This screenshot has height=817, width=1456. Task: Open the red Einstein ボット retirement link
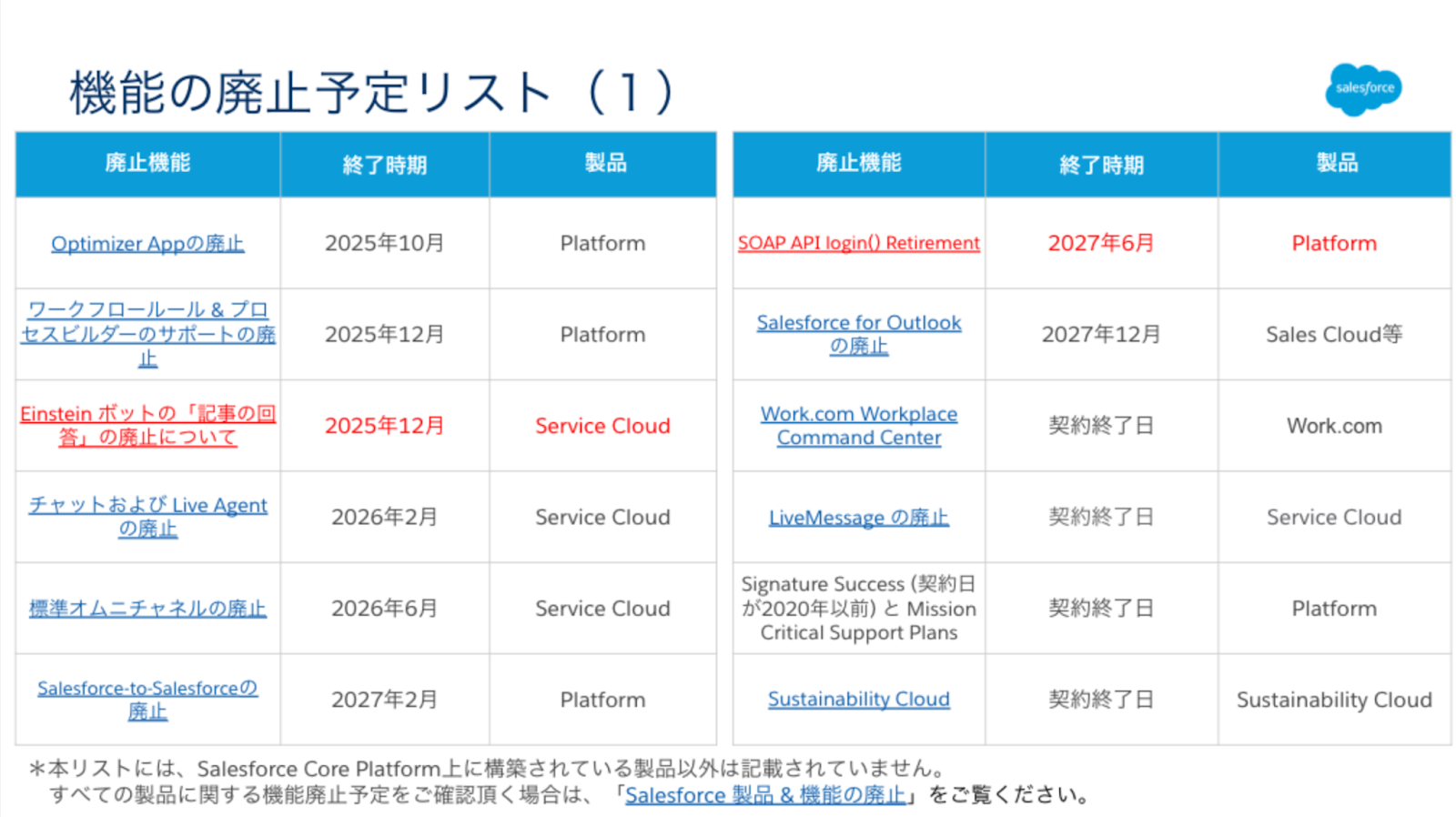tap(147, 425)
